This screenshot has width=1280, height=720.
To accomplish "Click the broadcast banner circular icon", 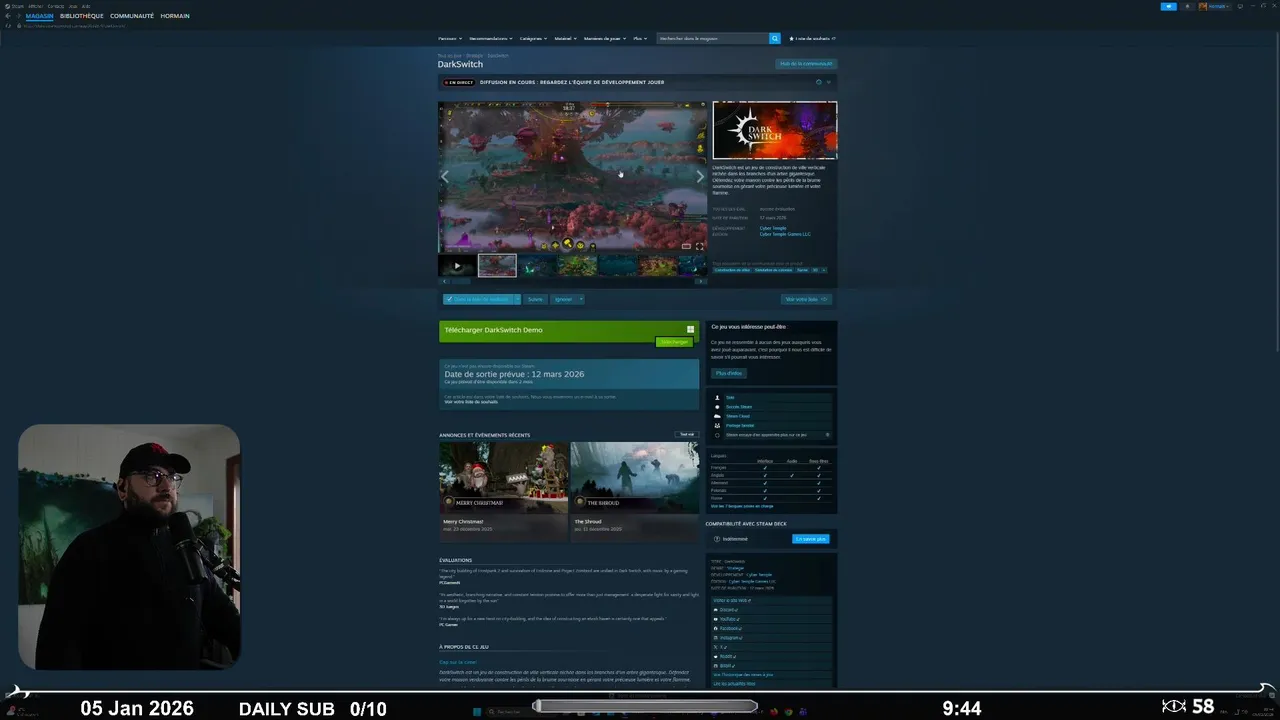I will pyautogui.click(x=818, y=82).
